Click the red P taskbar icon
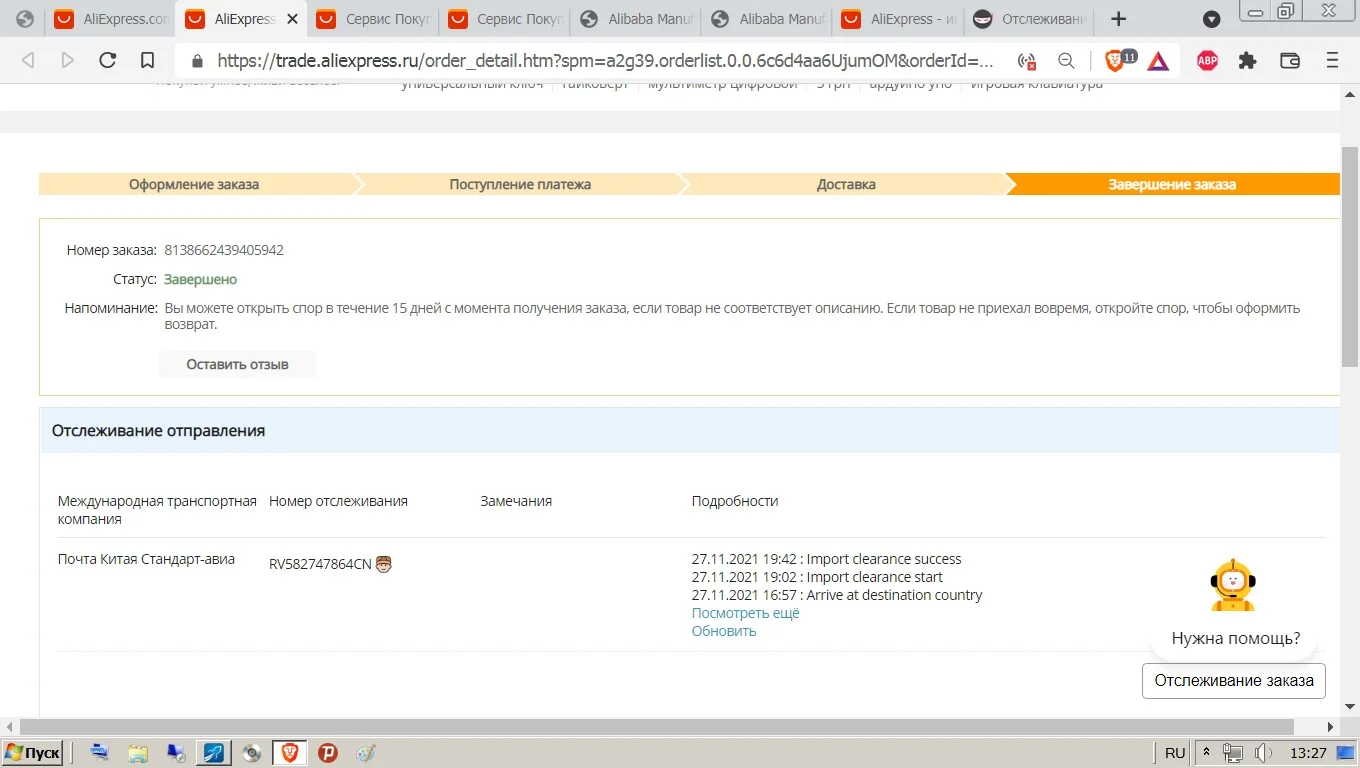 [328, 753]
